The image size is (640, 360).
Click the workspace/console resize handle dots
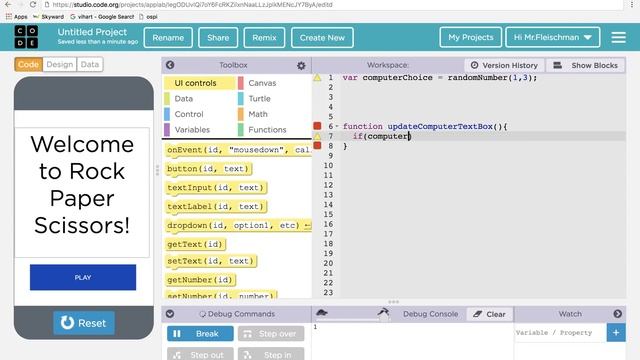(393, 302)
